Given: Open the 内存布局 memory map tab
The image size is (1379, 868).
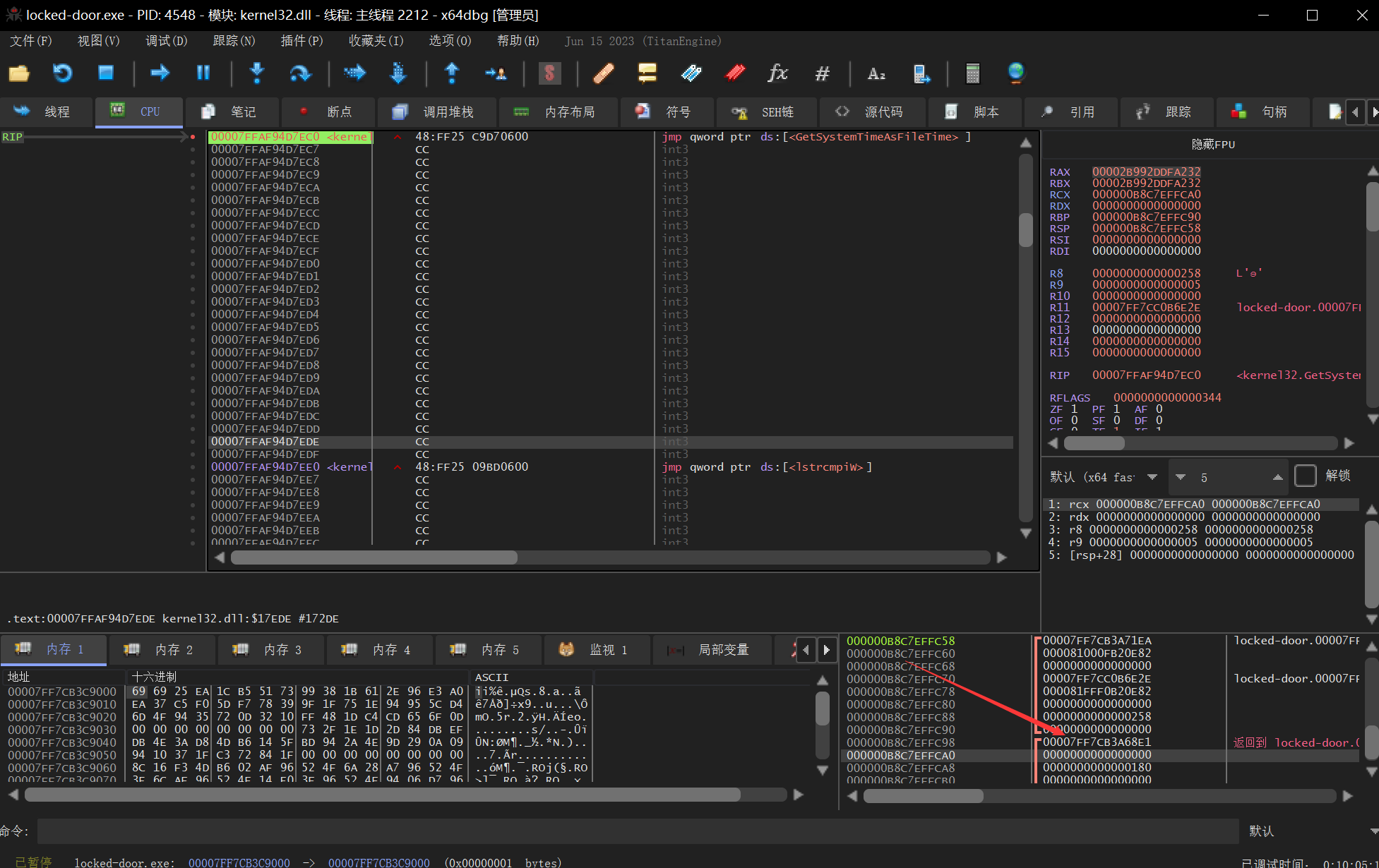Looking at the screenshot, I should coord(558,111).
